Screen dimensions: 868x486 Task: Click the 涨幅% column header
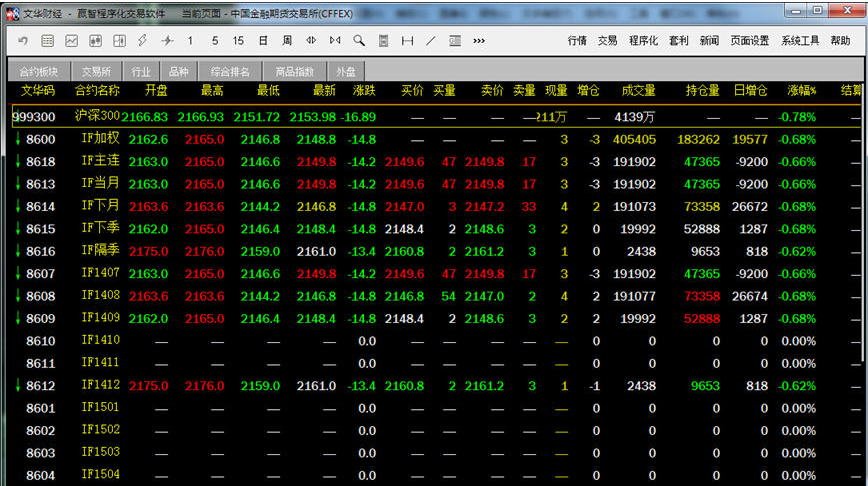coord(801,91)
